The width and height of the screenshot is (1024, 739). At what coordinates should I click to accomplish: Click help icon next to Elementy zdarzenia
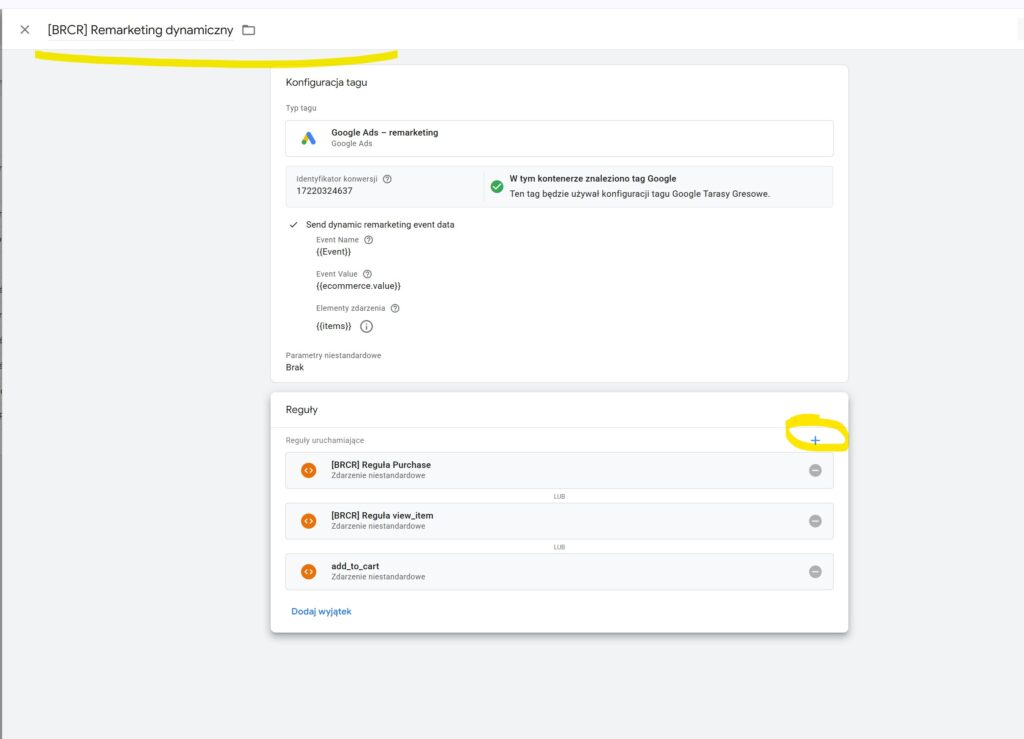click(x=395, y=309)
